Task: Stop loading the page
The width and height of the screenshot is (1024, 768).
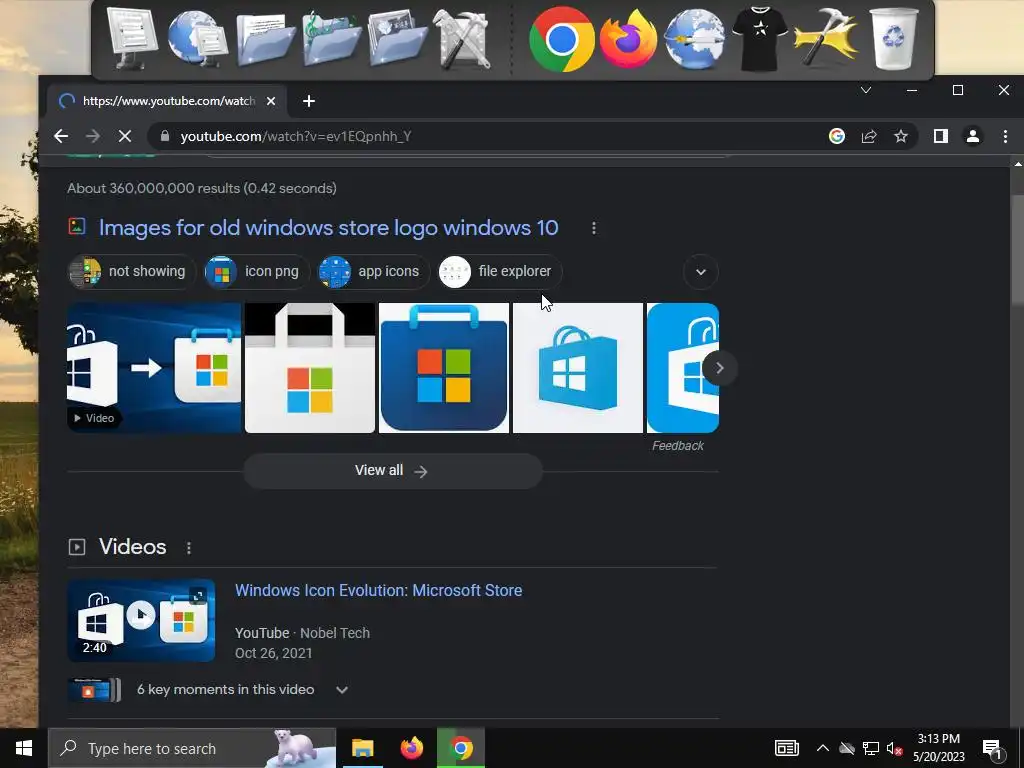Action: (125, 136)
